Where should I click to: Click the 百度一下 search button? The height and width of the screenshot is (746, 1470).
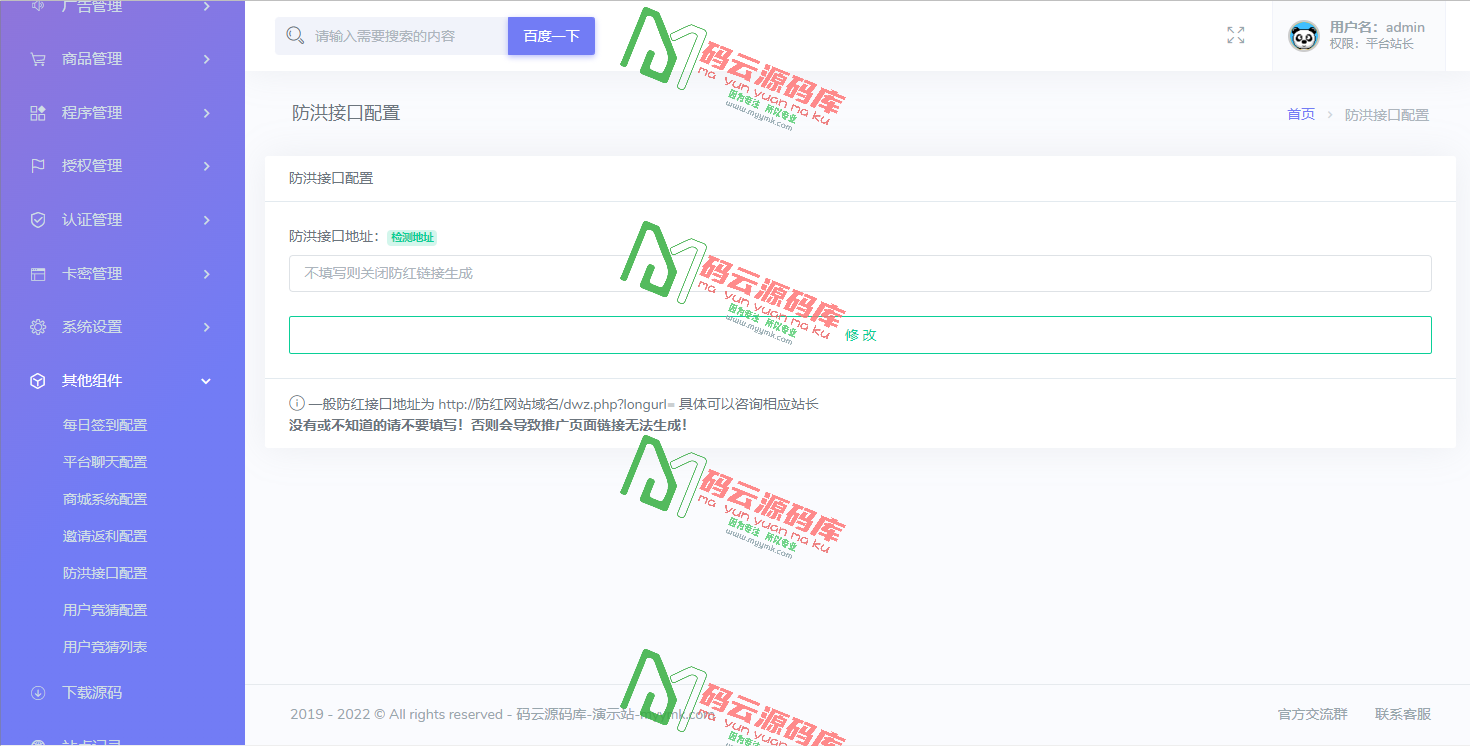[551, 34]
